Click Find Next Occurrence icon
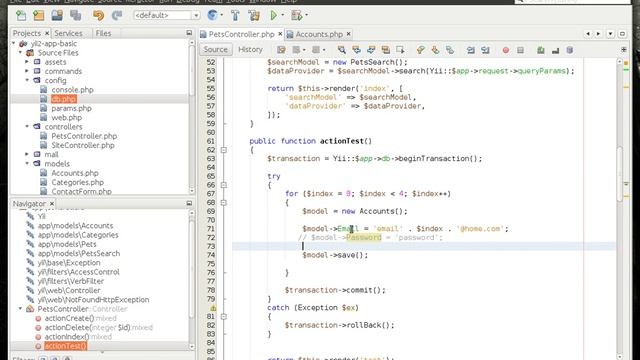Screen dimensions: 640x360 [x=371, y=50]
